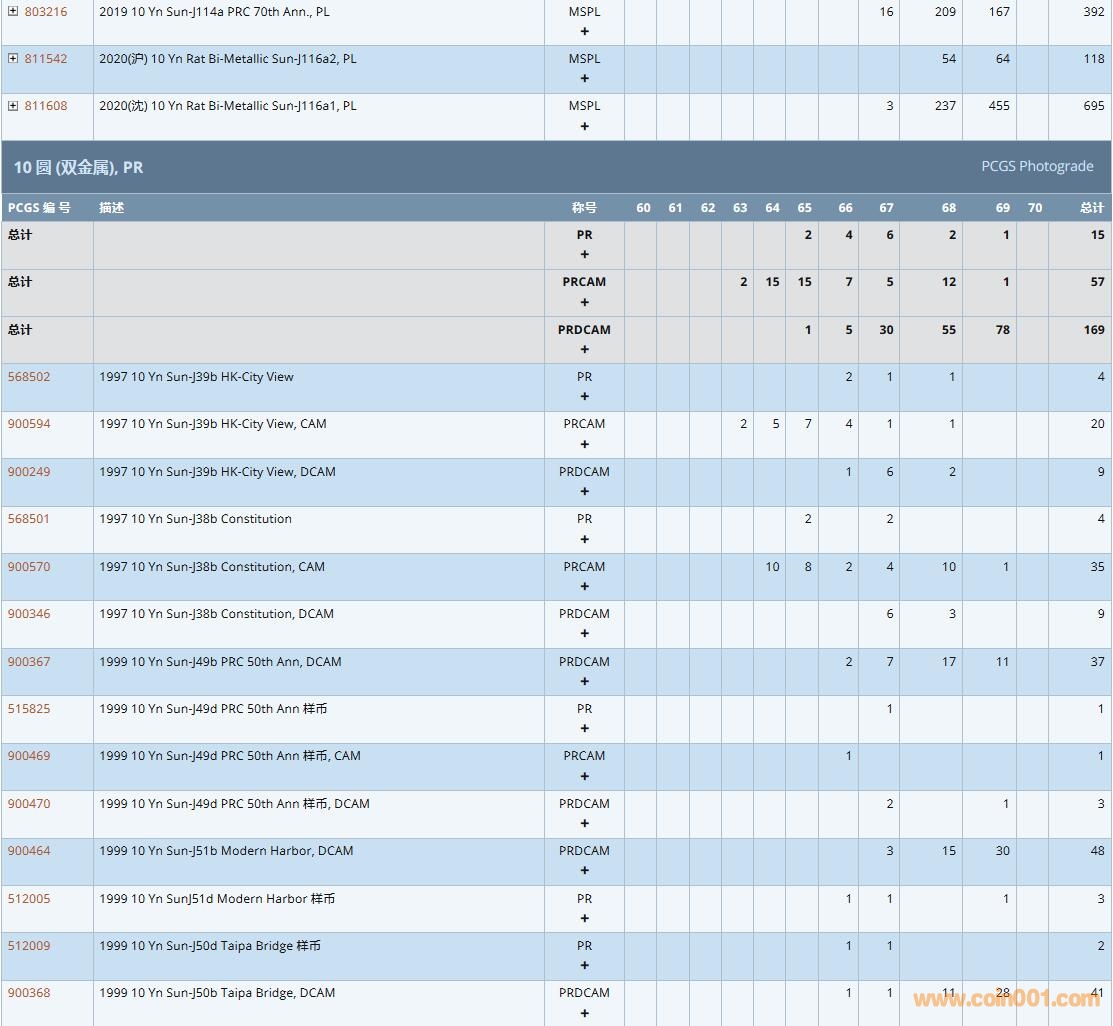Select the 515825 PRC 50th Ann 样币 link
Screen dimensions: 1113x1026
click(x=29, y=709)
